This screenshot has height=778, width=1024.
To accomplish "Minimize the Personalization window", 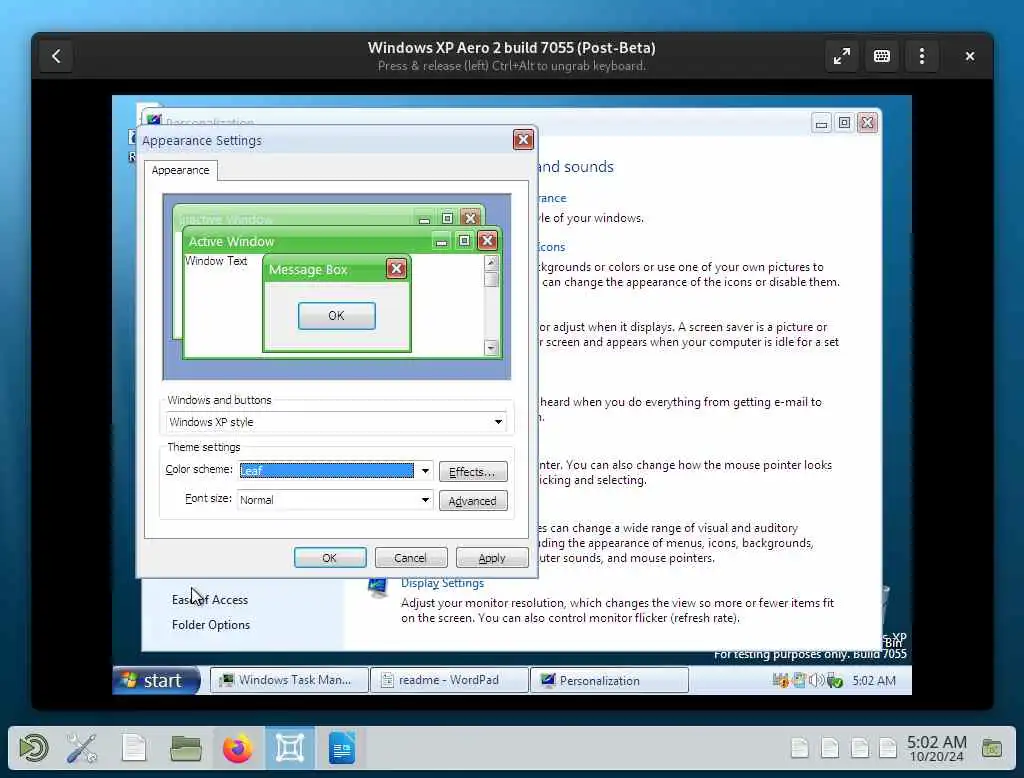I will tap(822, 123).
